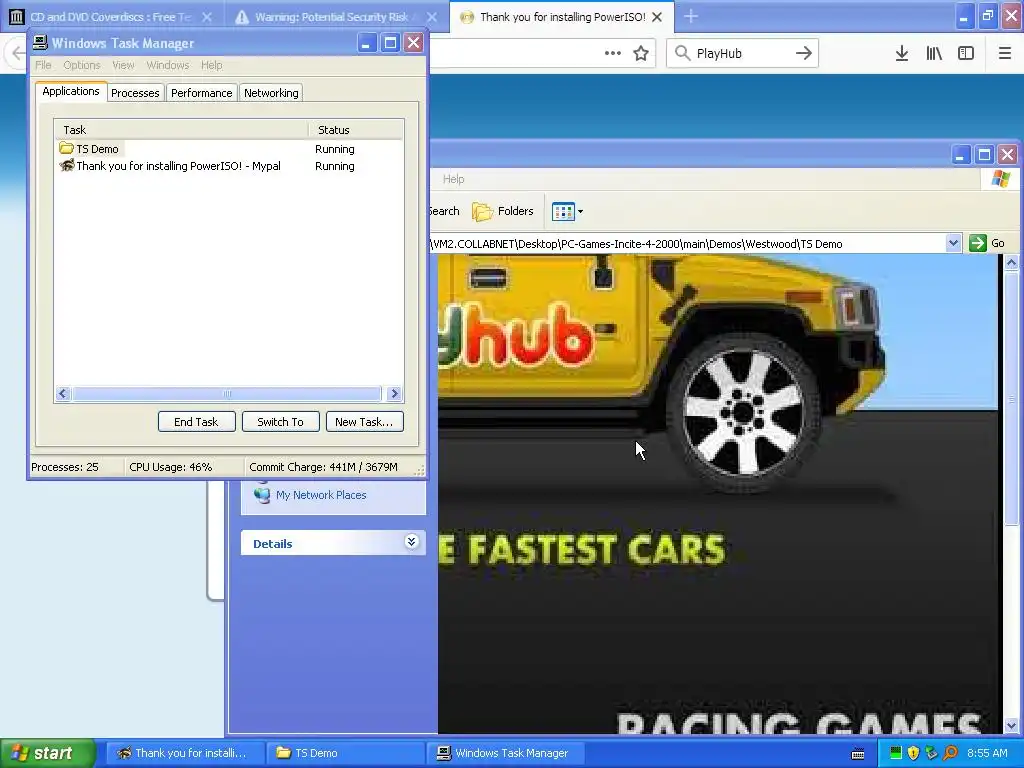
Task: Click the Windows flag logo in Explorer
Action: point(1000,179)
